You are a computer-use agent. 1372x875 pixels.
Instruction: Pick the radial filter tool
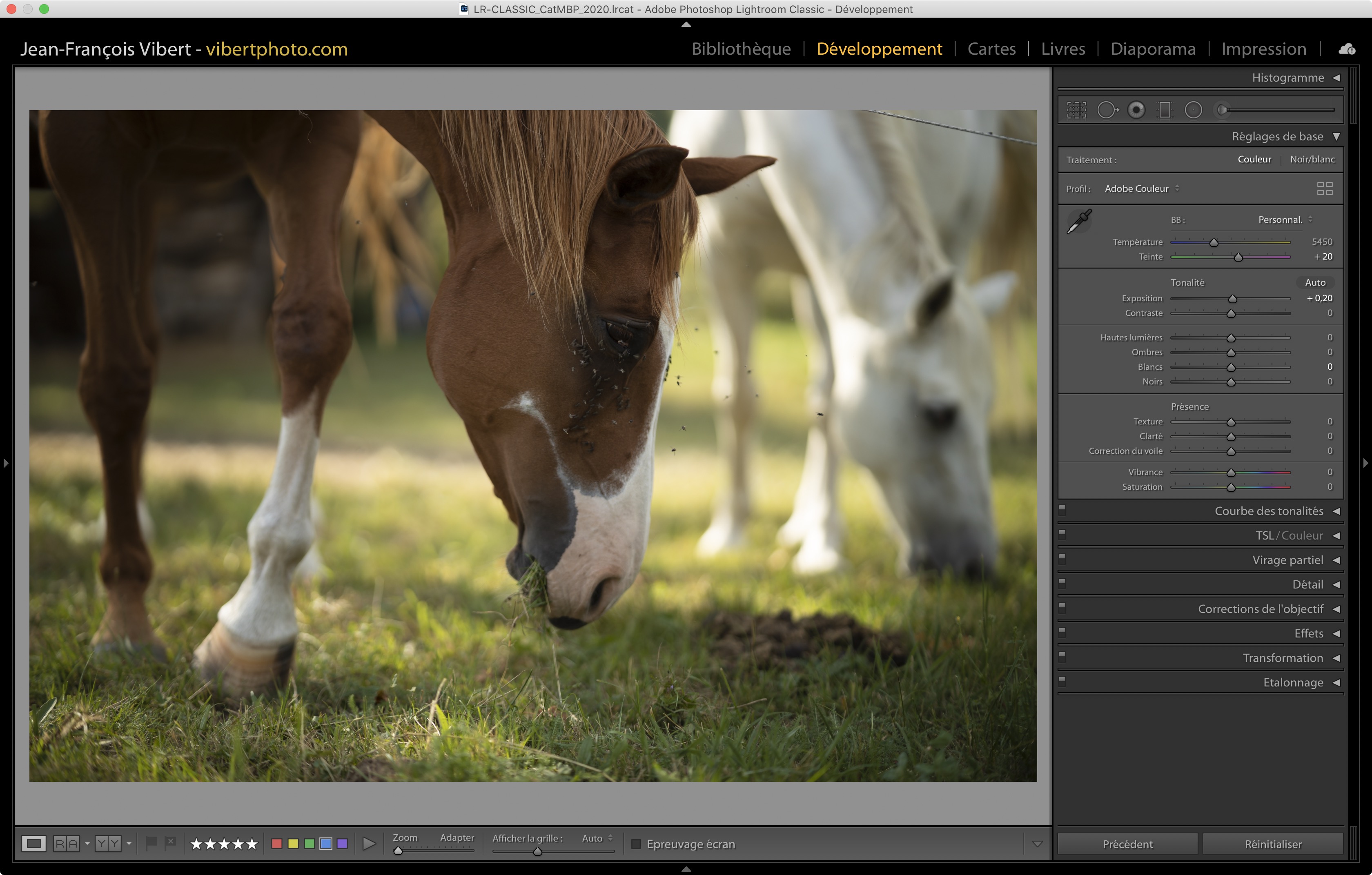click(x=1193, y=110)
